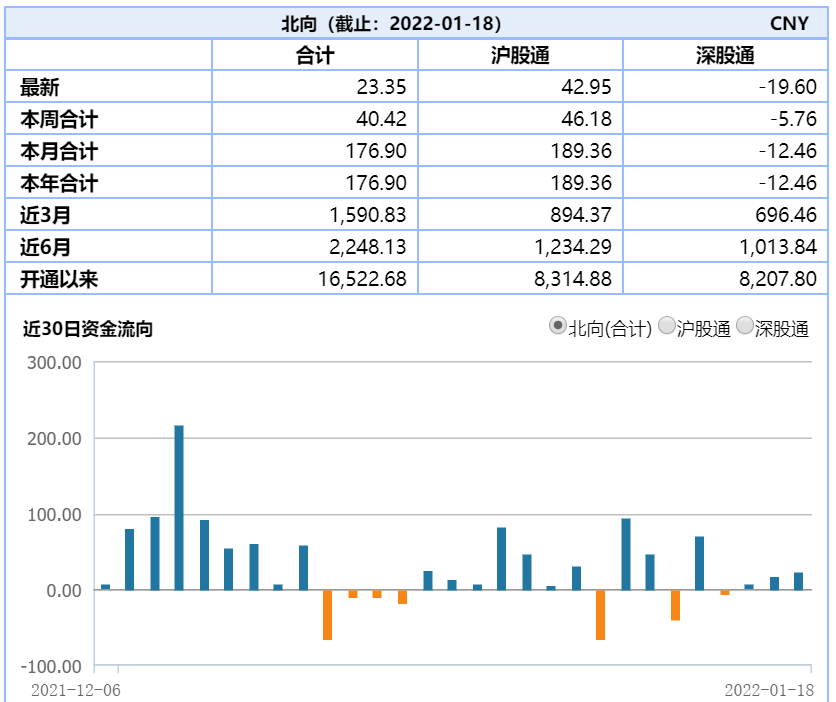Click the 本周合计 row label
Screen dimensions: 836x702
59,119
